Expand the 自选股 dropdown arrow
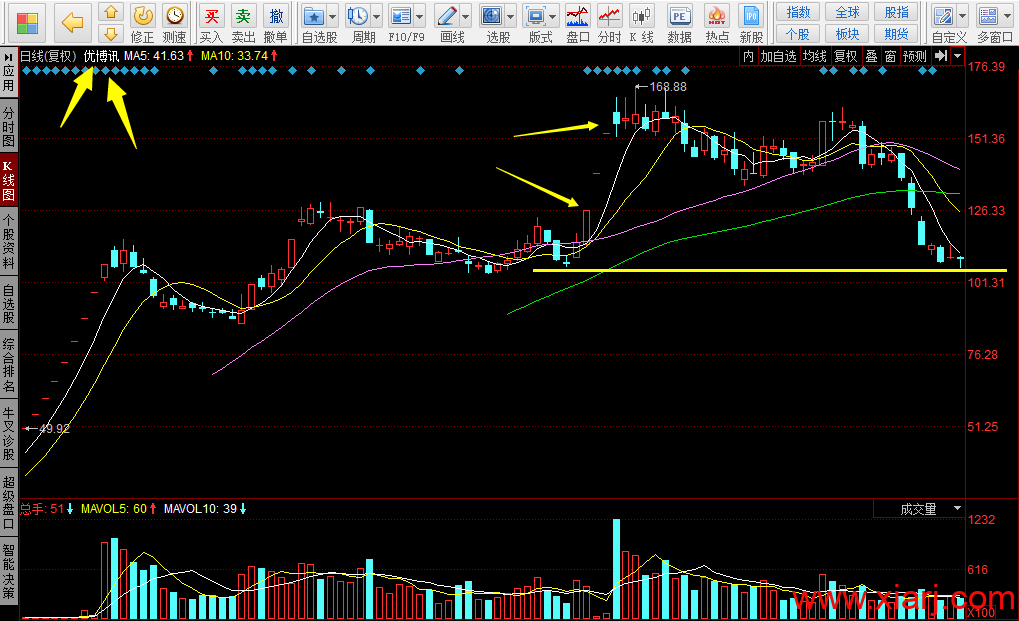The width and height of the screenshot is (1019, 621). [333, 17]
